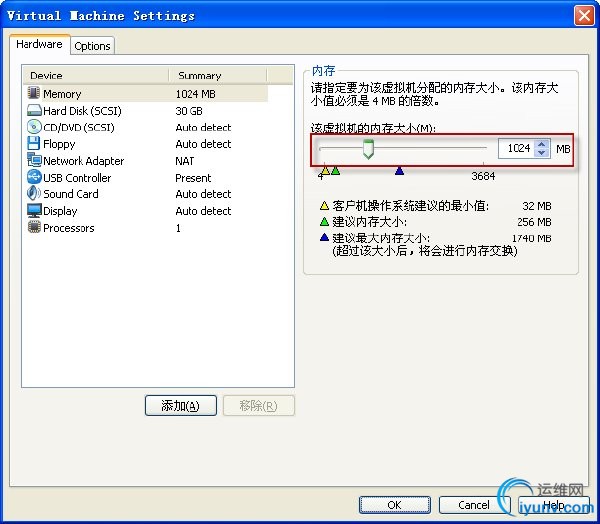The image size is (600, 524).
Task: Open Help with the Help button
Action: [554, 505]
